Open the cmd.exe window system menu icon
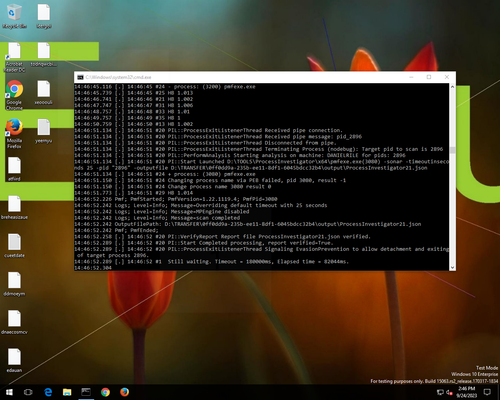This screenshot has height=400, width=500. 80,77
